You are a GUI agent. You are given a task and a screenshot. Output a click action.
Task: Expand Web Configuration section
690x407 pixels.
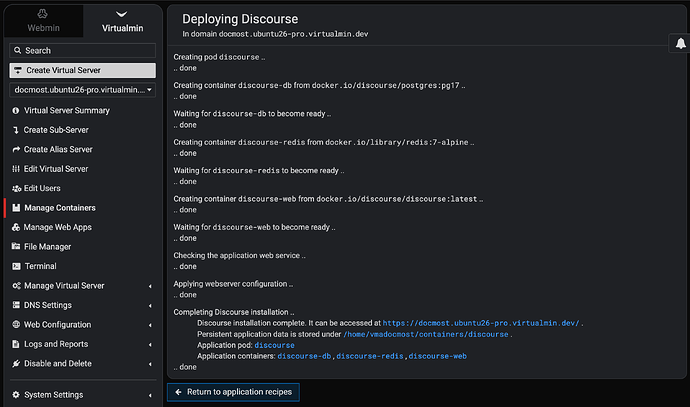coord(82,325)
